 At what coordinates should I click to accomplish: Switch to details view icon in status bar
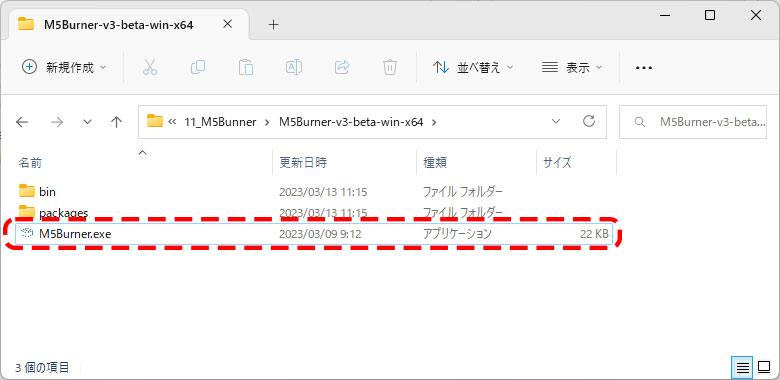(x=742, y=368)
